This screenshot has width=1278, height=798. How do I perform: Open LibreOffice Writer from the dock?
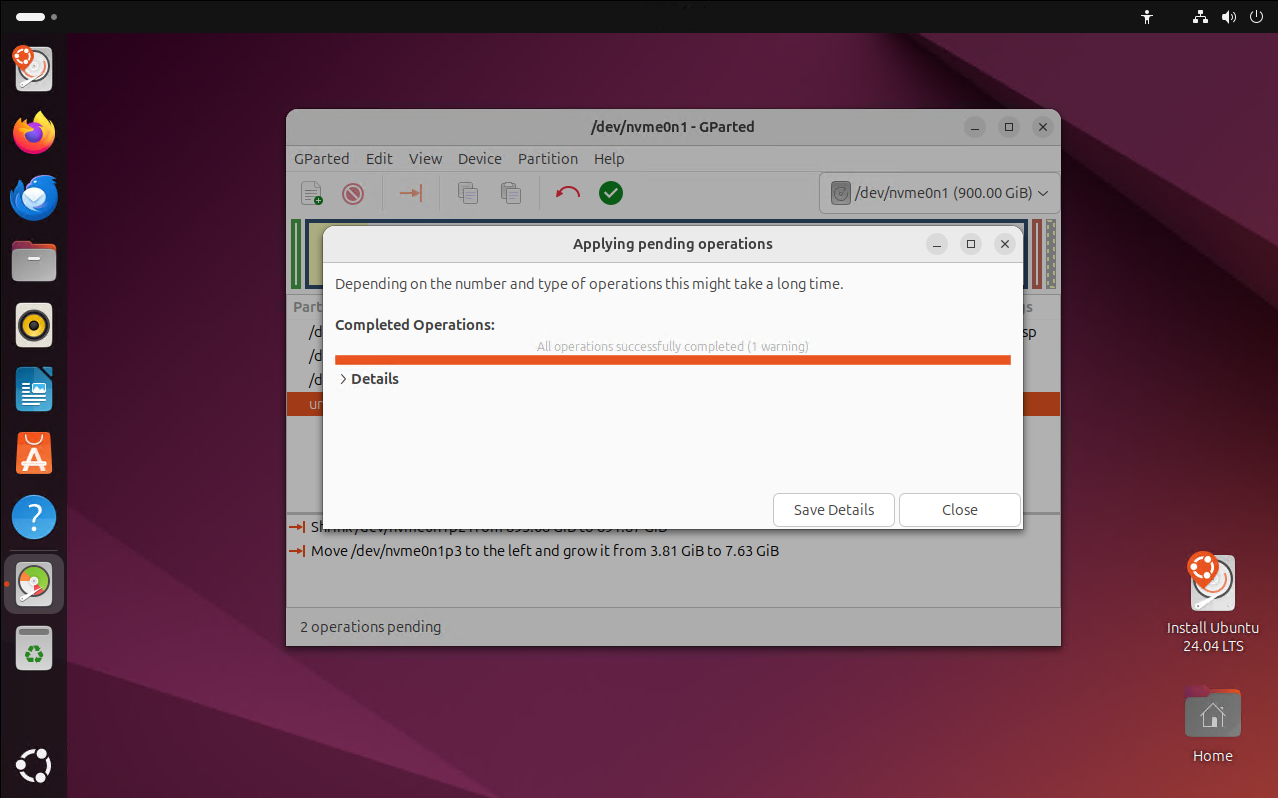point(34,389)
